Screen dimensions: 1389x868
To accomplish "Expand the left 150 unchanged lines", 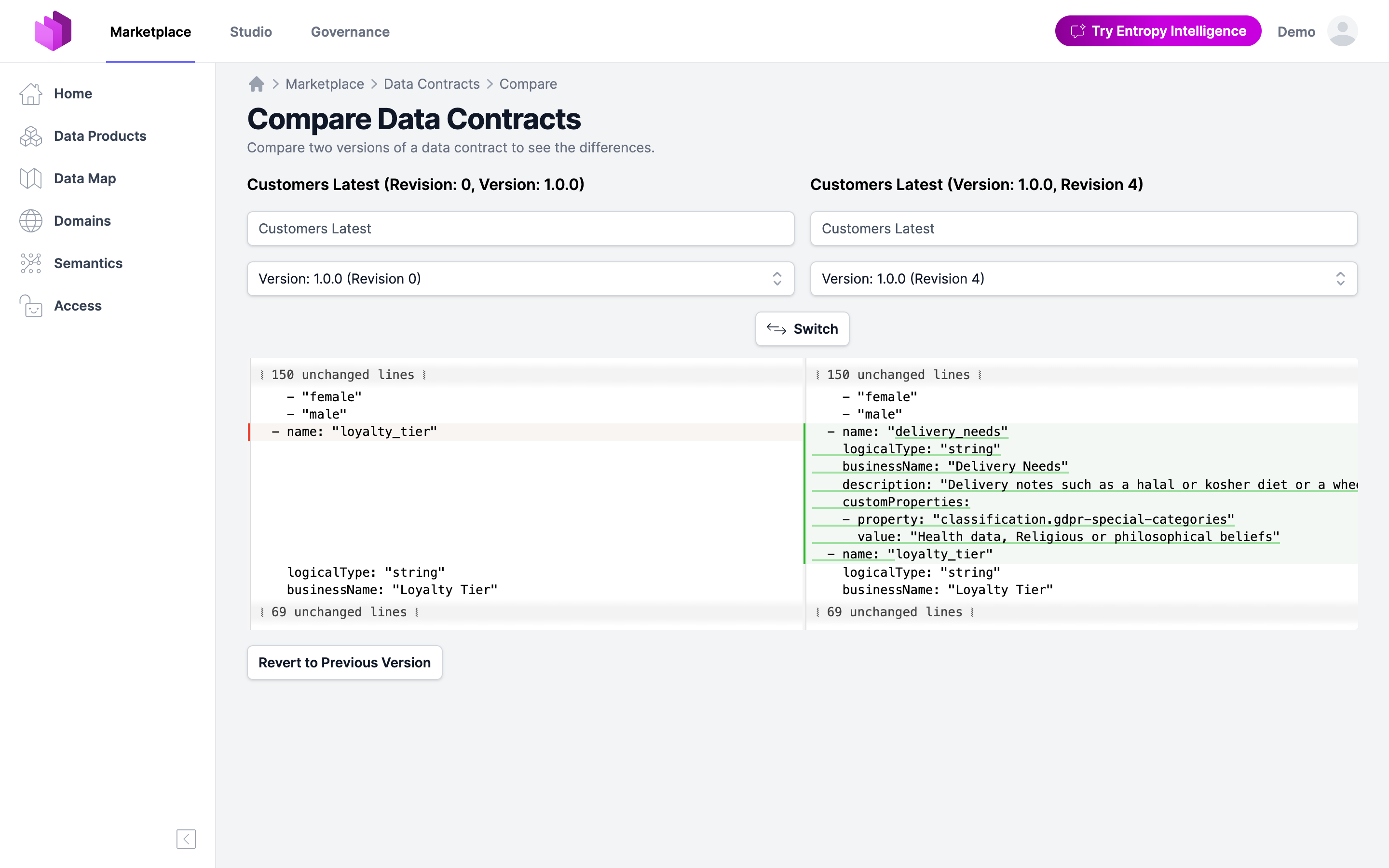I will coord(342,375).
